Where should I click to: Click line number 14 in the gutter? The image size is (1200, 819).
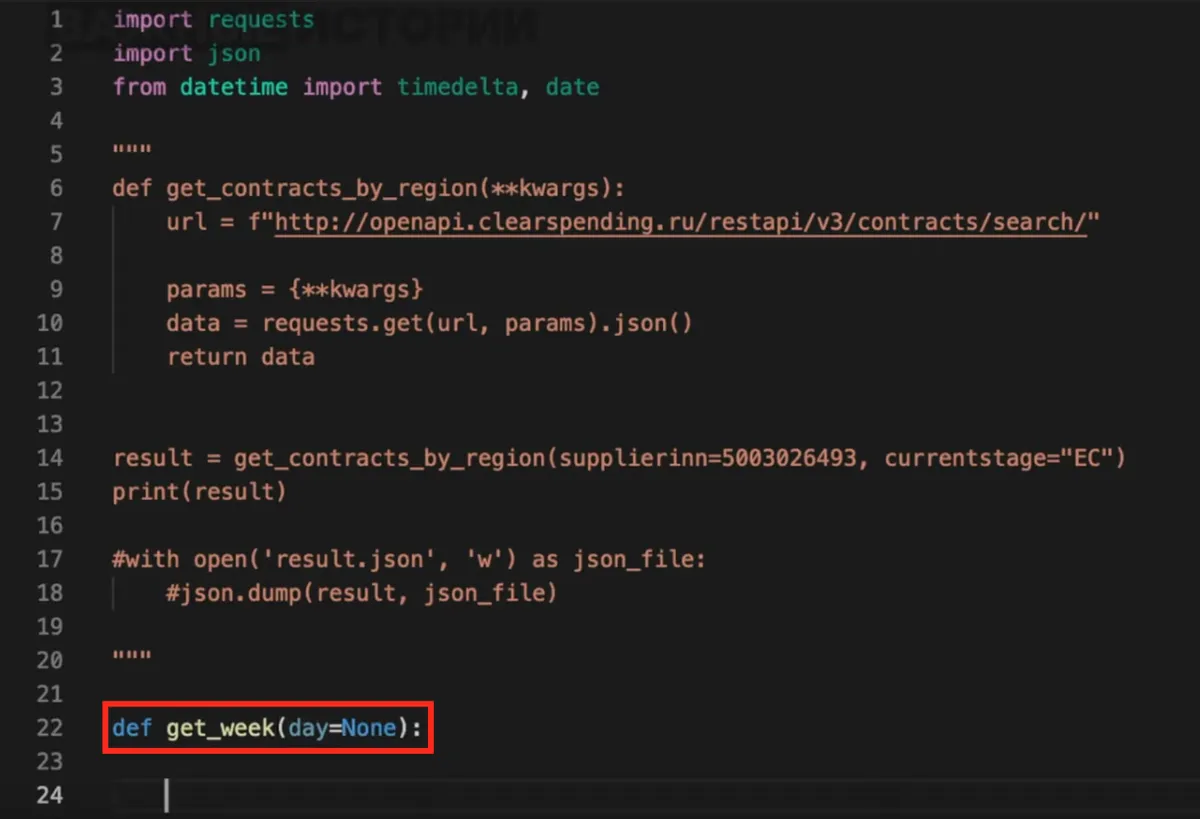pyautogui.click(x=49, y=458)
